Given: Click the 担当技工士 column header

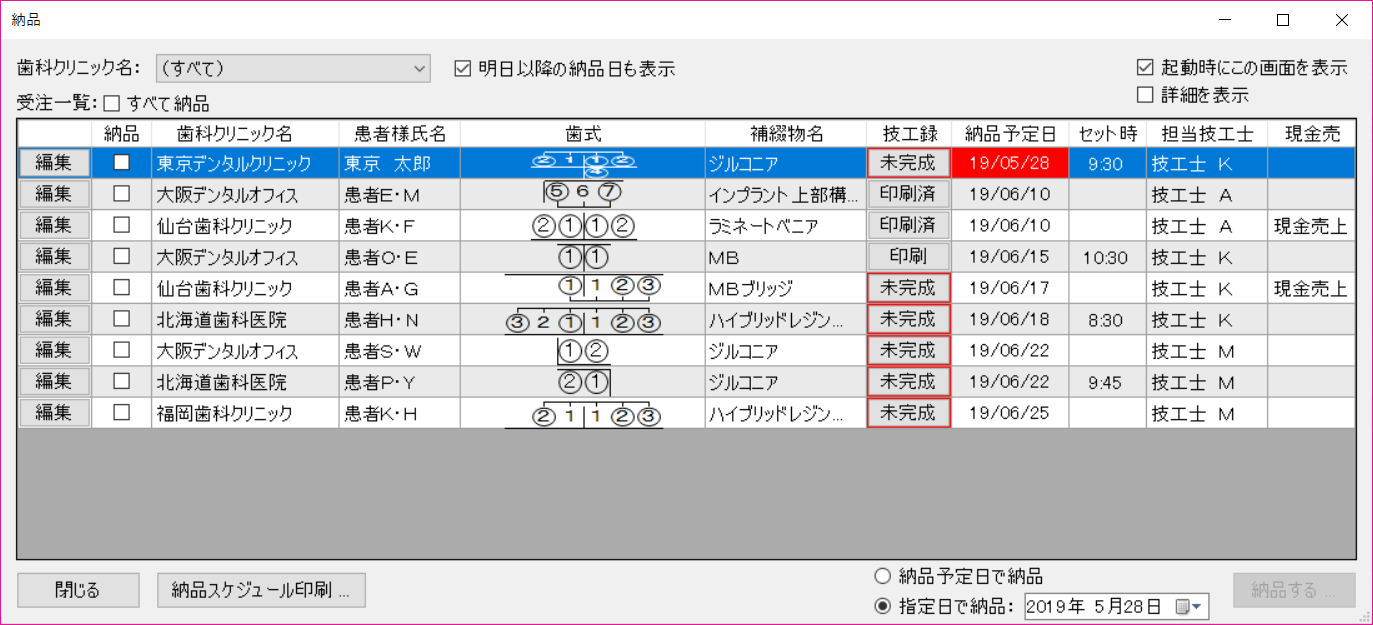Looking at the screenshot, I should [1206, 134].
